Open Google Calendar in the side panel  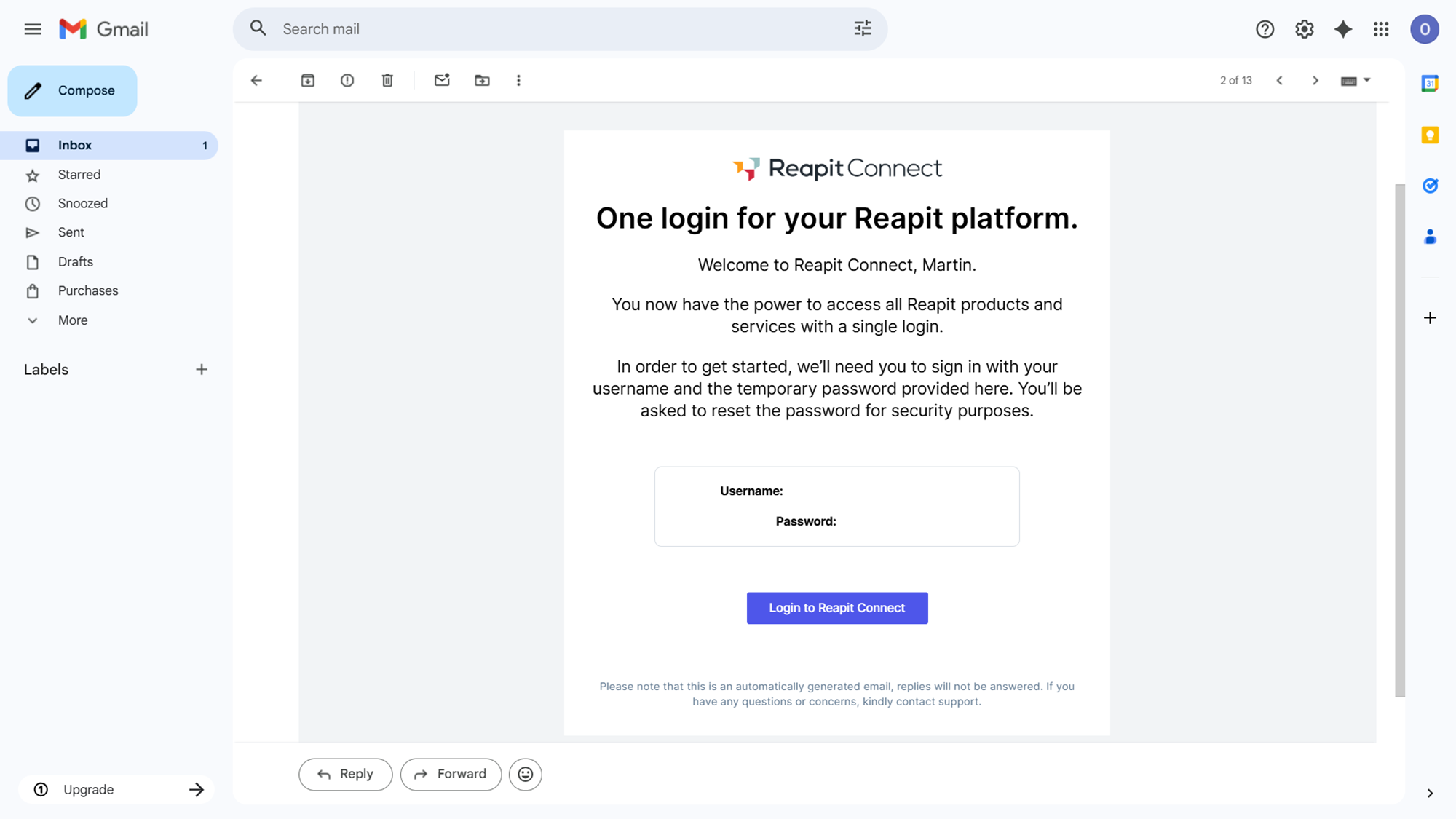(1430, 84)
